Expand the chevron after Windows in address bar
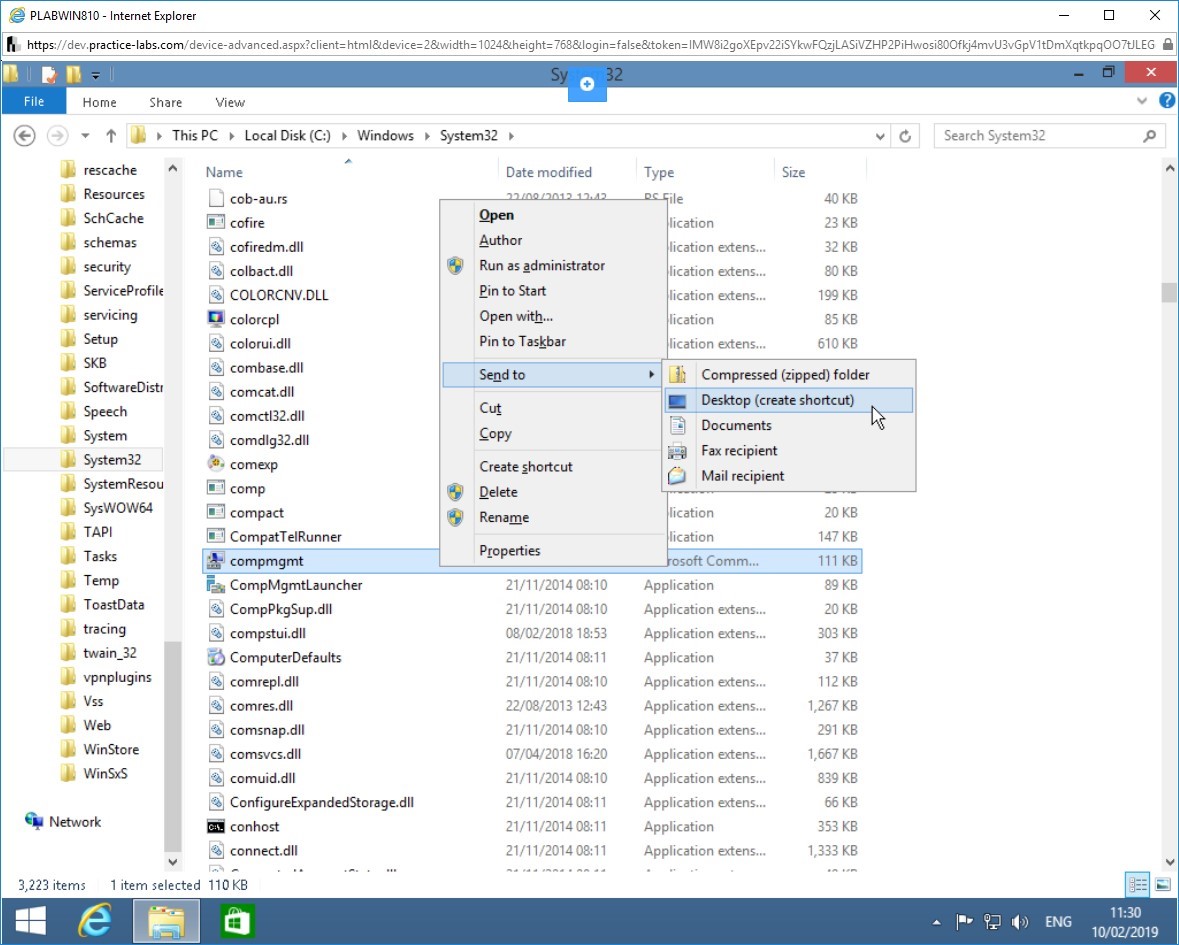The height and width of the screenshot is (945, 1179). pos(427,136)
